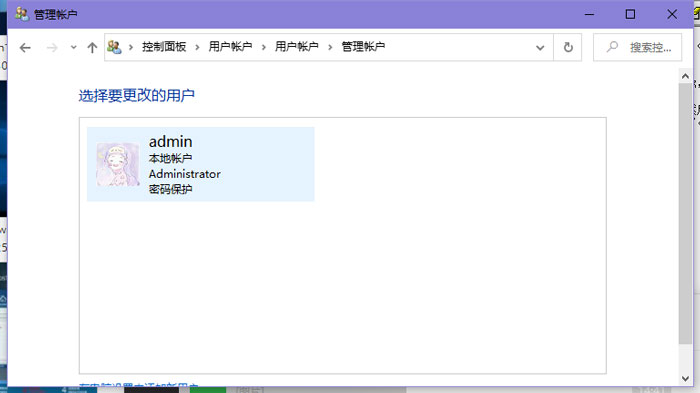Maximize the 管理帐户 window
The width and height of the screenshot is (700, 393).
(x=630, y=14)
